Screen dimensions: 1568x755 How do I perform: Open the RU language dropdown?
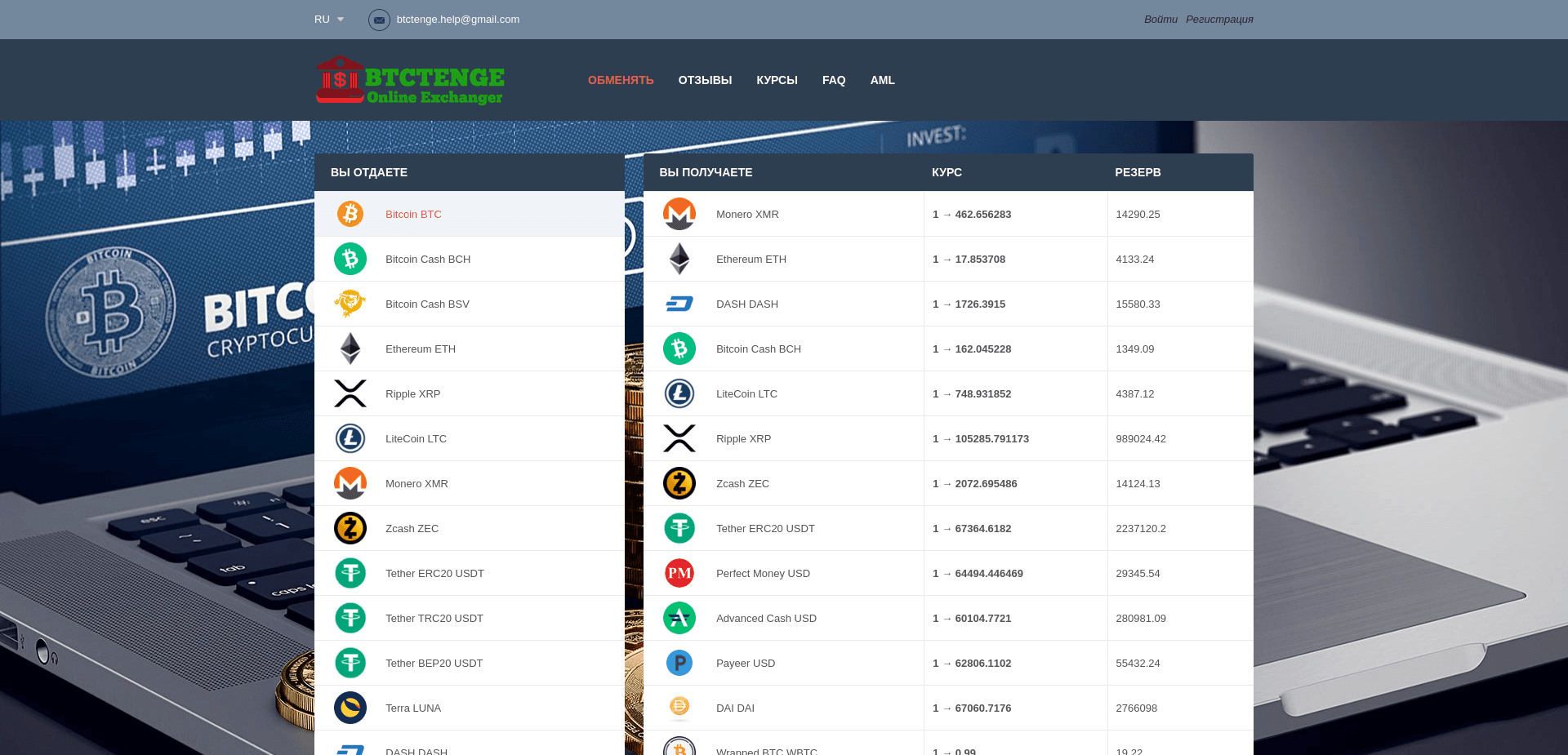click(x=328, y=19)
